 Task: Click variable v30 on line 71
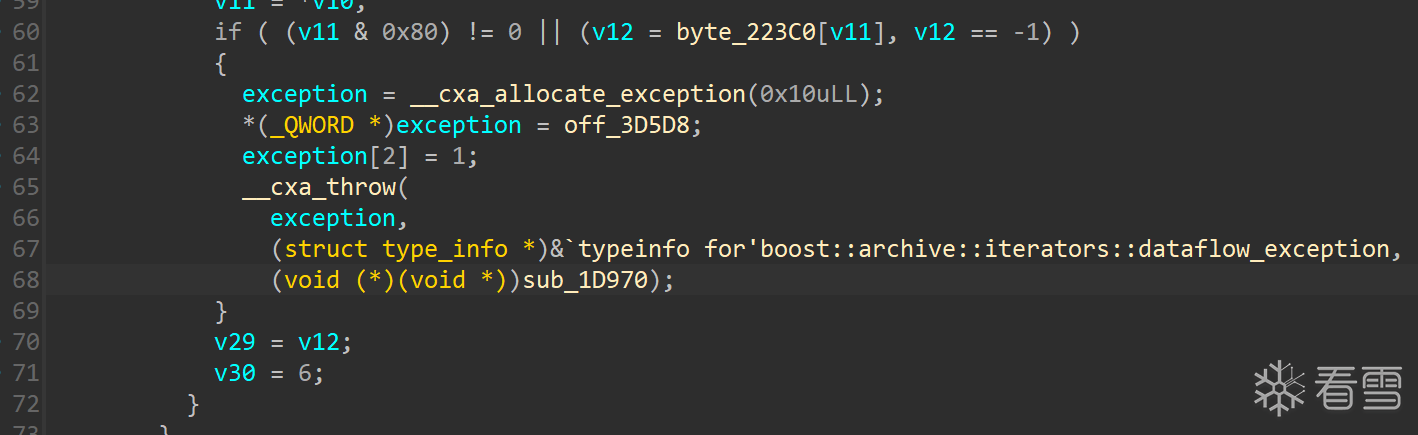235,373
